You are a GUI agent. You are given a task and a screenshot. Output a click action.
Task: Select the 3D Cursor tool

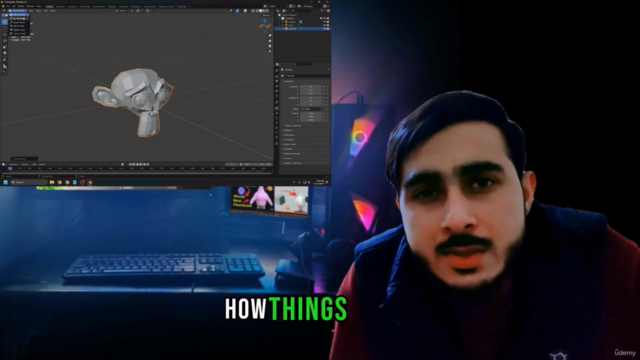click(5, 28)
